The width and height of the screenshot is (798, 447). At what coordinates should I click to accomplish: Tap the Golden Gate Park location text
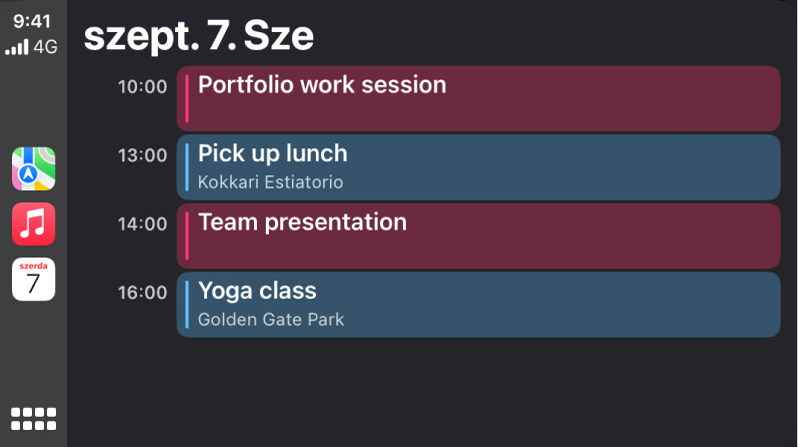(270, 320)
